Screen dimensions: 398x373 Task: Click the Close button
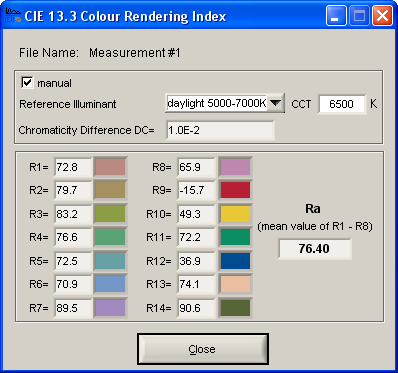[203, 349]
